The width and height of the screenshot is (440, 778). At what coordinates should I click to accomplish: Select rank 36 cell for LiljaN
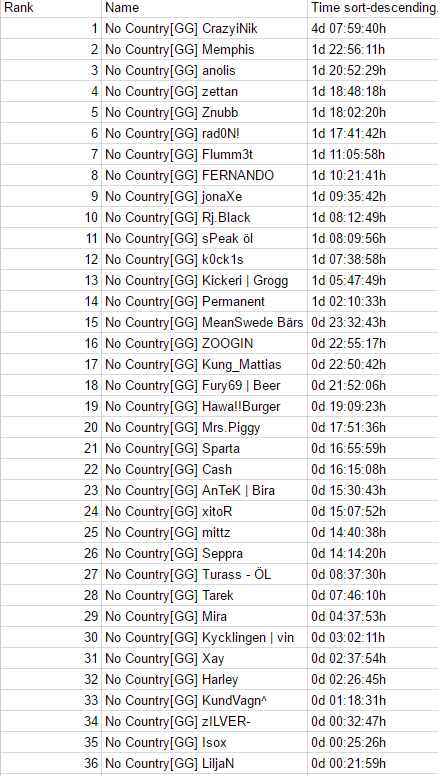pyautogui.click(x=51, y=763)
